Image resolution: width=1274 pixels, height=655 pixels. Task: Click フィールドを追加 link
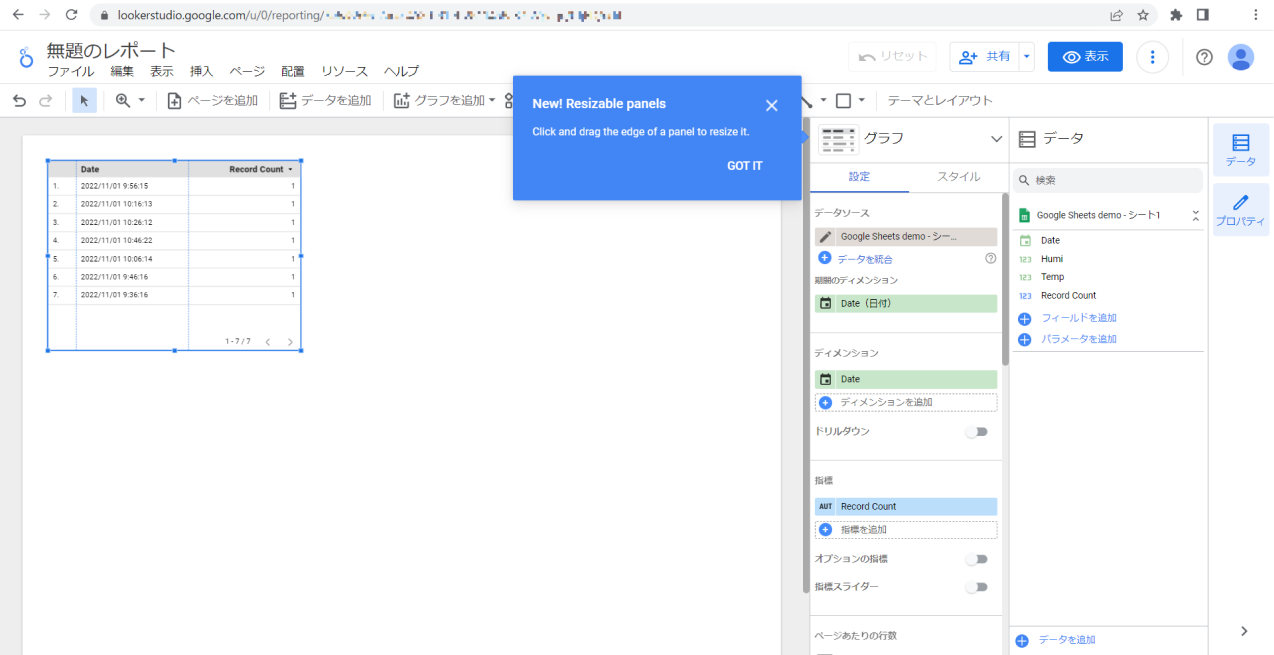click(1078, 318)
